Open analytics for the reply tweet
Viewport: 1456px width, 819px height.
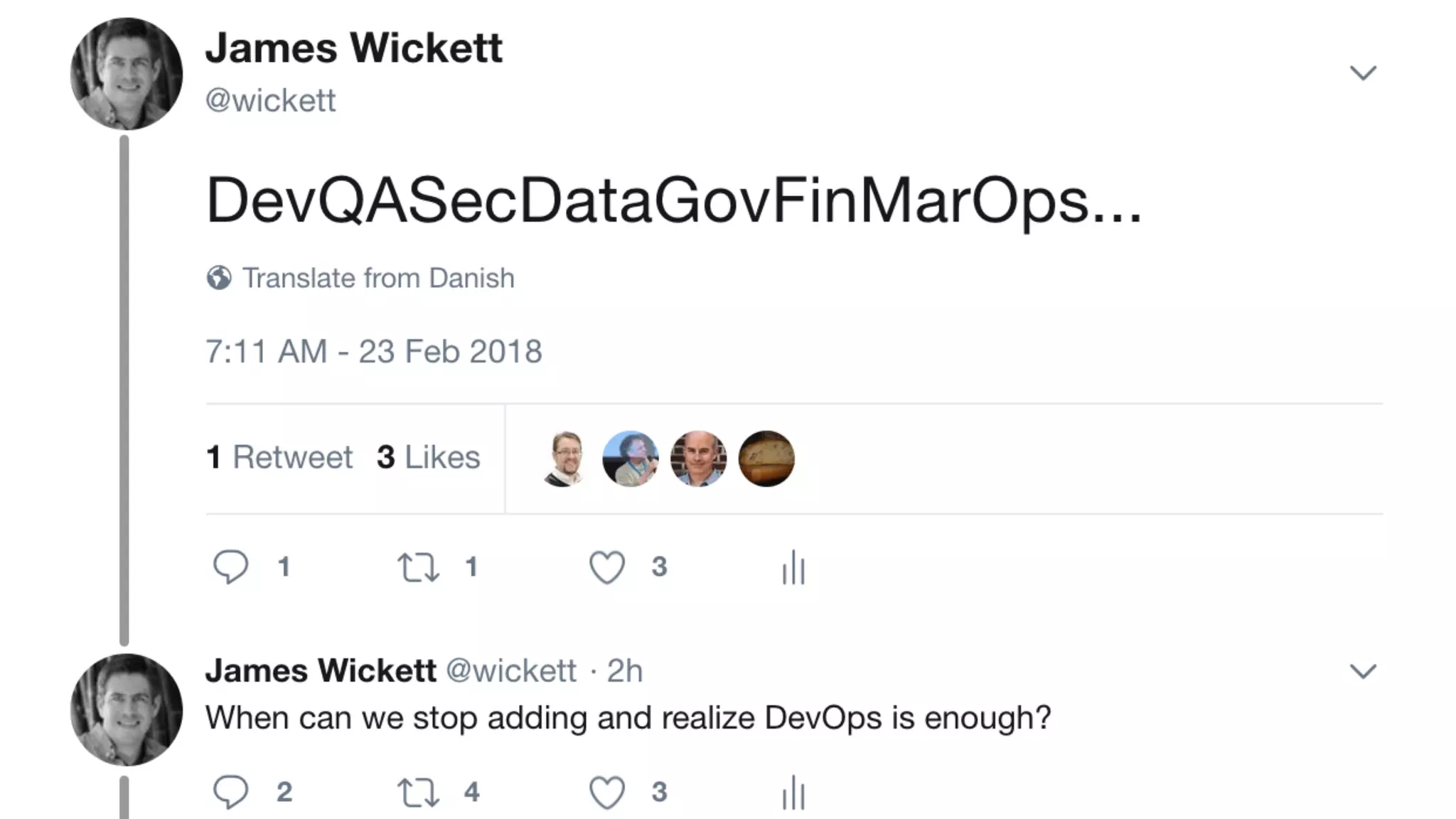point(793,793)
